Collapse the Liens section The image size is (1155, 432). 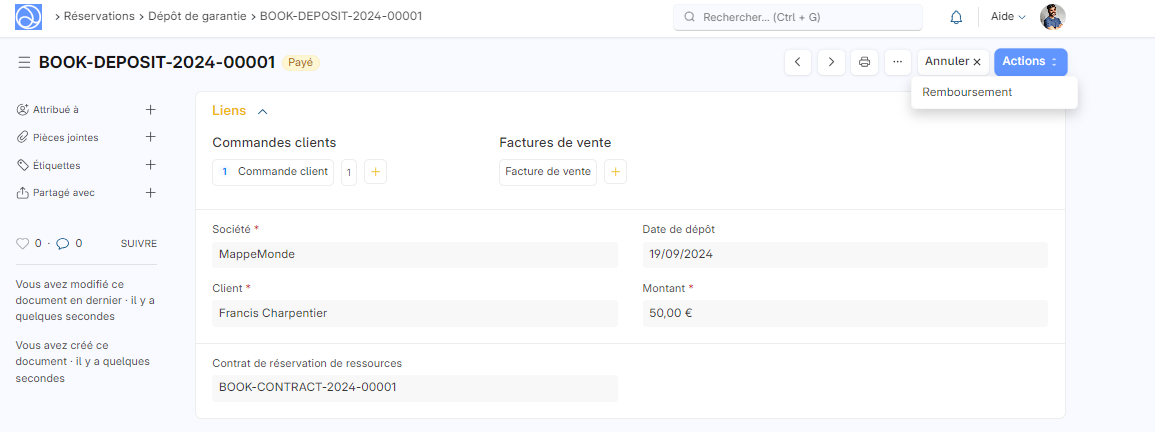point(262,111)
